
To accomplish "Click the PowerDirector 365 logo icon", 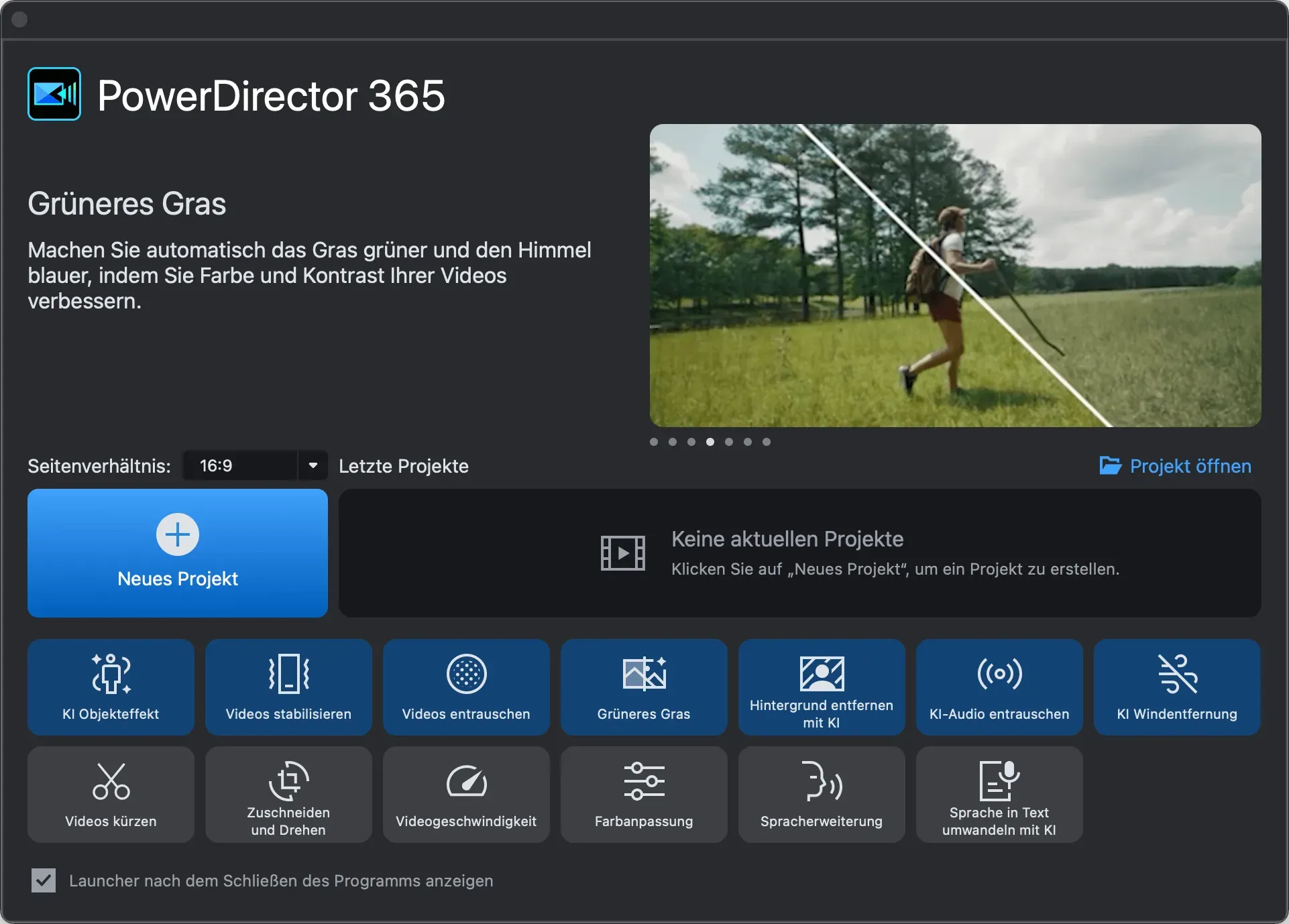I will pyautogui.click(x=54, y=94).
